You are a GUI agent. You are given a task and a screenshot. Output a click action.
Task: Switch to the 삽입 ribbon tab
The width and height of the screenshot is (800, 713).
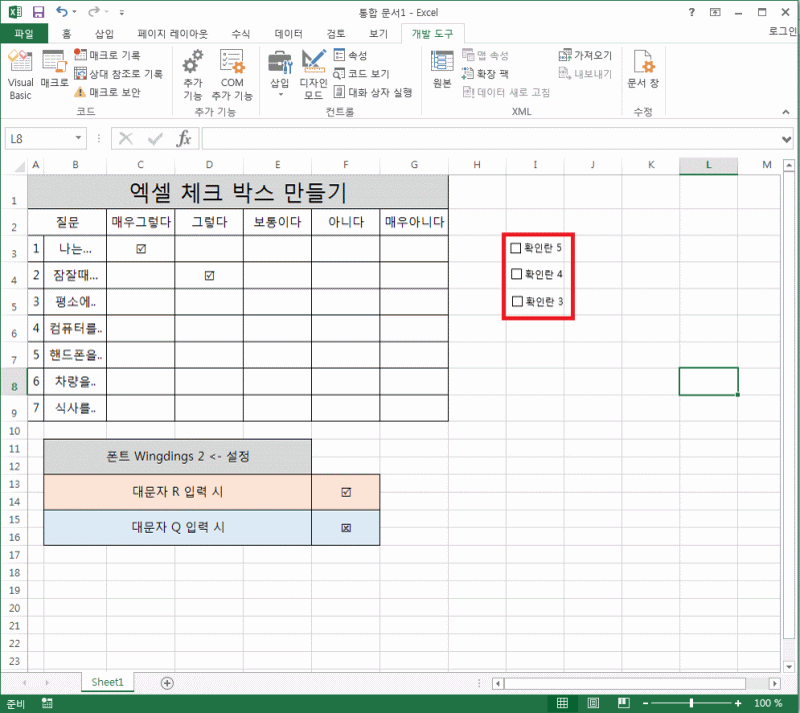coord(104,34)
